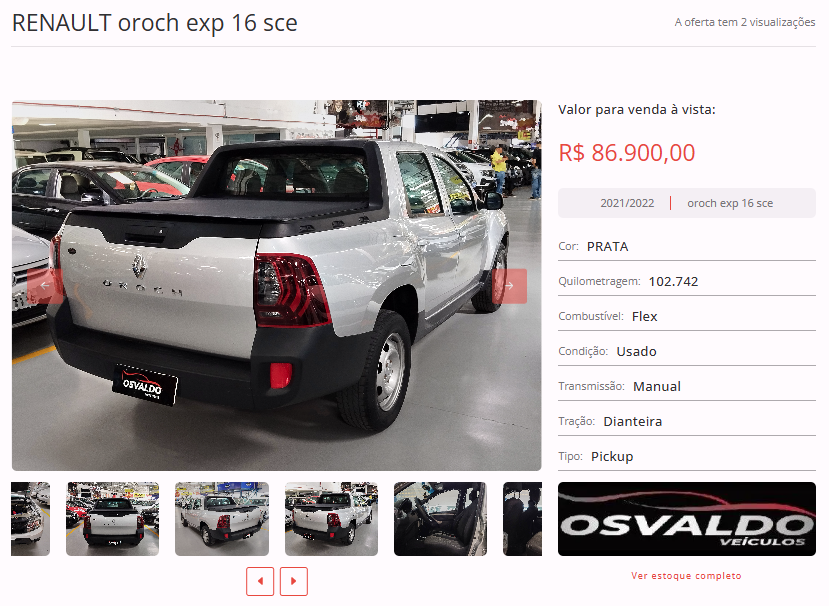
Task: Select the straight rear view thumbnail
Action: click(x=113, y=519)
